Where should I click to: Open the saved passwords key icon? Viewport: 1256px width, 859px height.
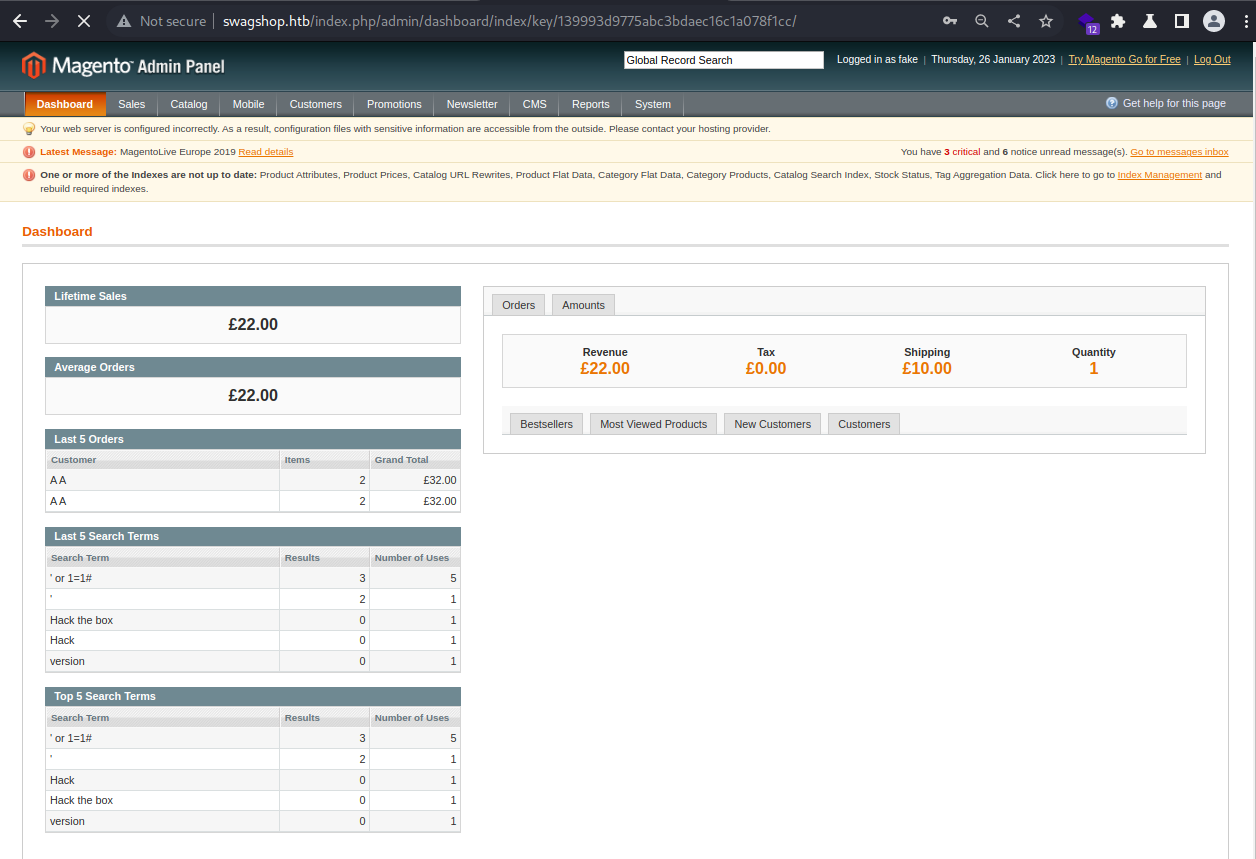(949, 21)
